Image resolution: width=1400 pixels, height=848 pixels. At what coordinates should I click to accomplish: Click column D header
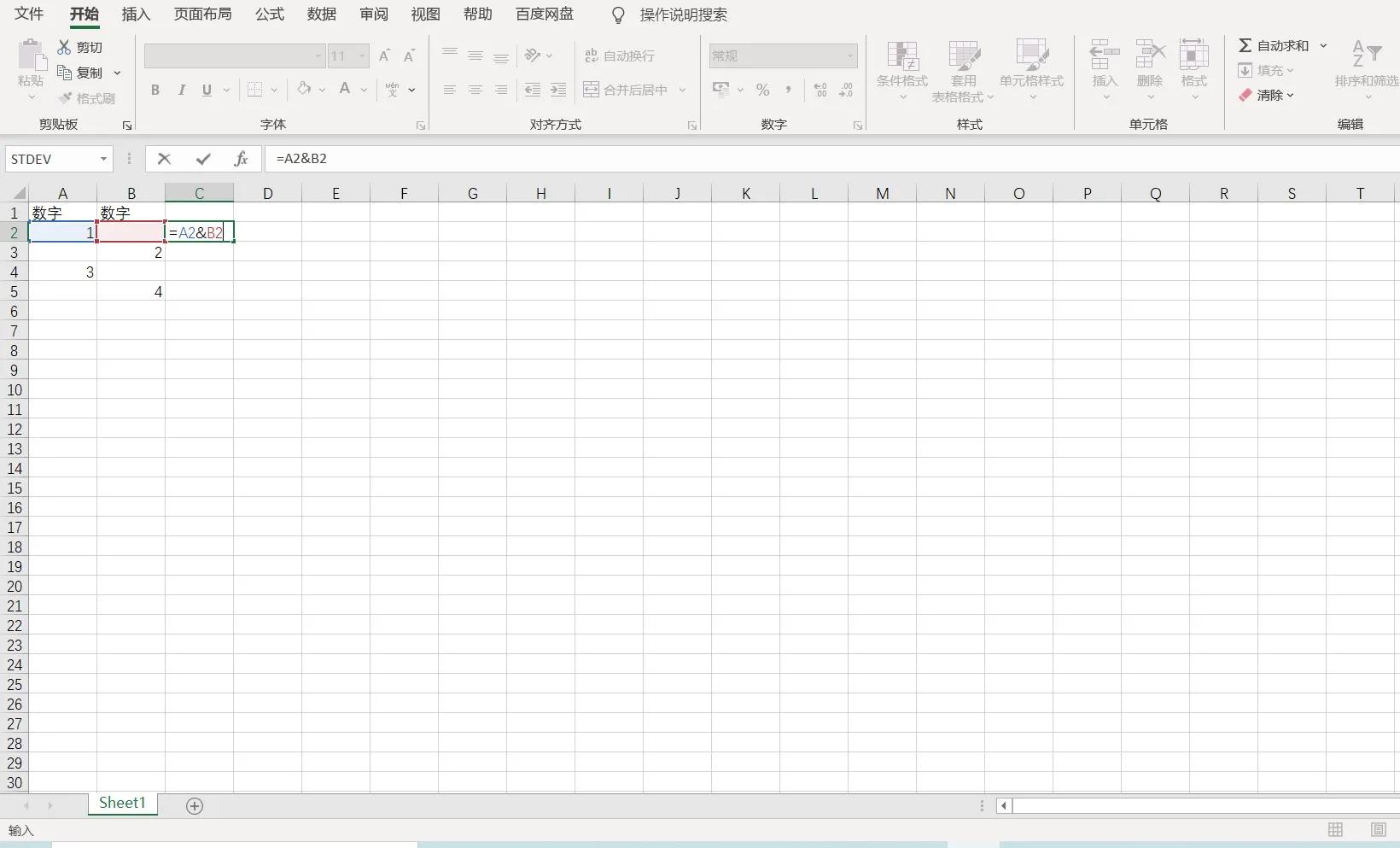267,194
